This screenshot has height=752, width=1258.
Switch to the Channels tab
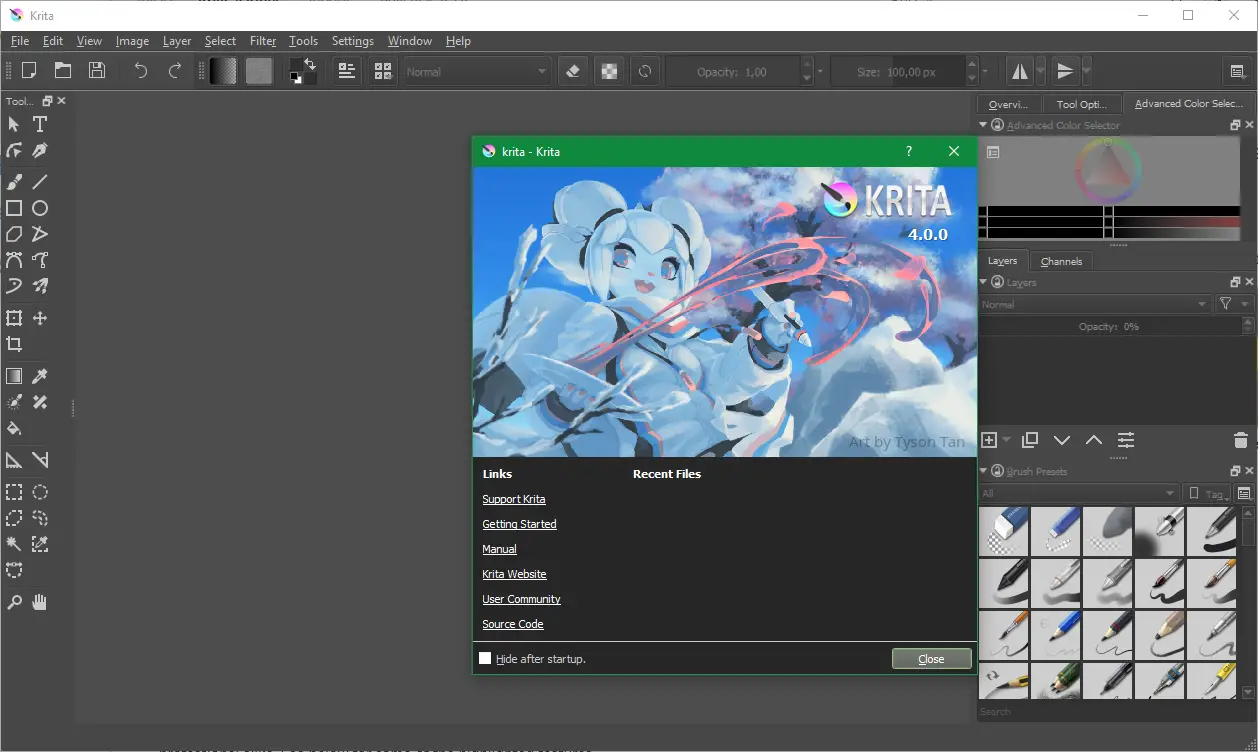[x=1061, y=261]
